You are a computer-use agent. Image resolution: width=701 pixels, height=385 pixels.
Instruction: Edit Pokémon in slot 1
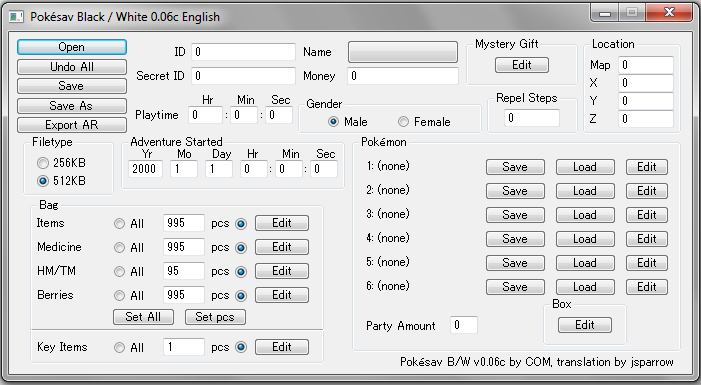pyautogui.click(x=647, y=167)
